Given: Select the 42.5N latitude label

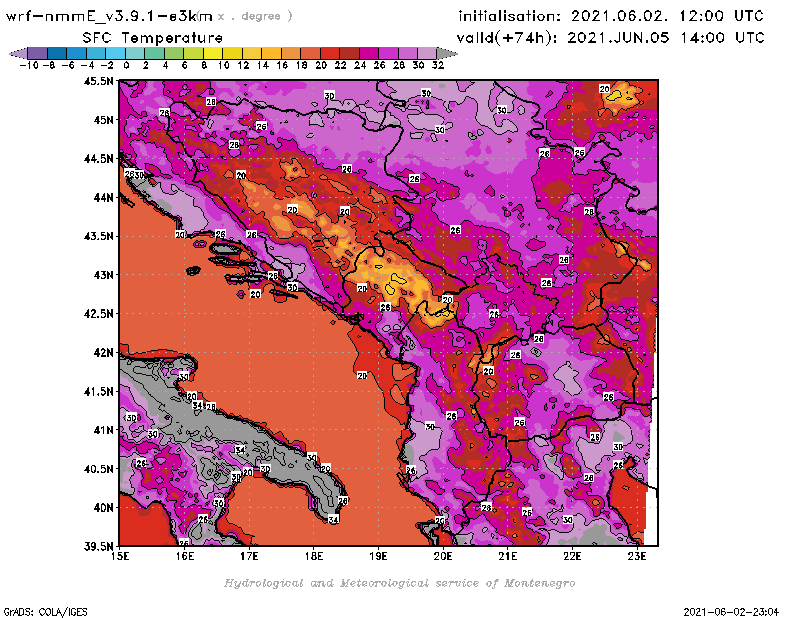Looking at the screenshot, I should (x=98, y=313).
